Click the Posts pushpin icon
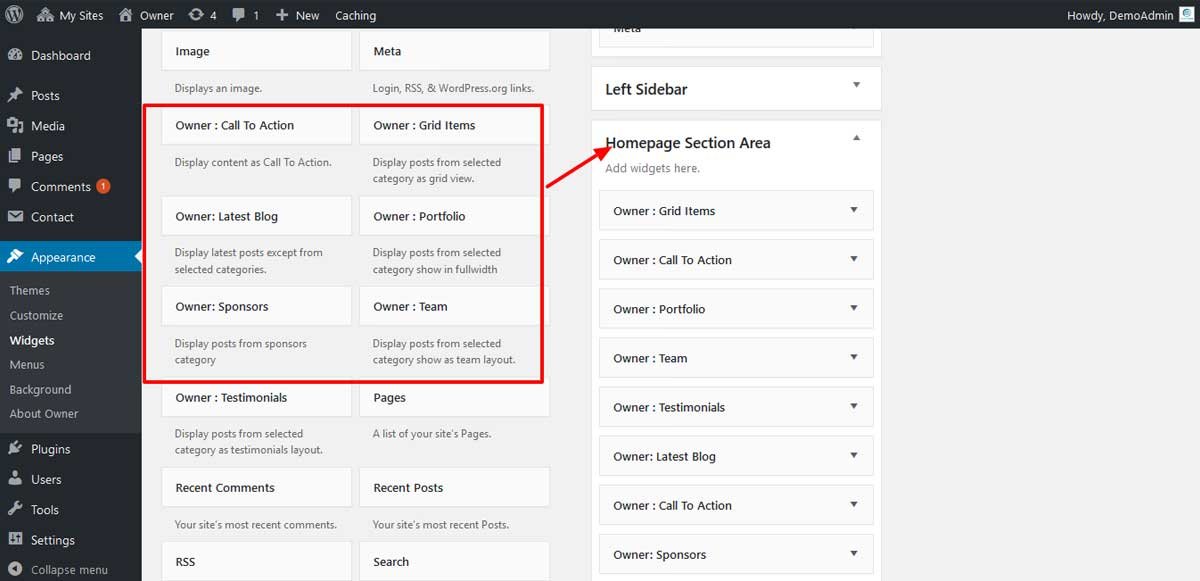 point(15,95)
